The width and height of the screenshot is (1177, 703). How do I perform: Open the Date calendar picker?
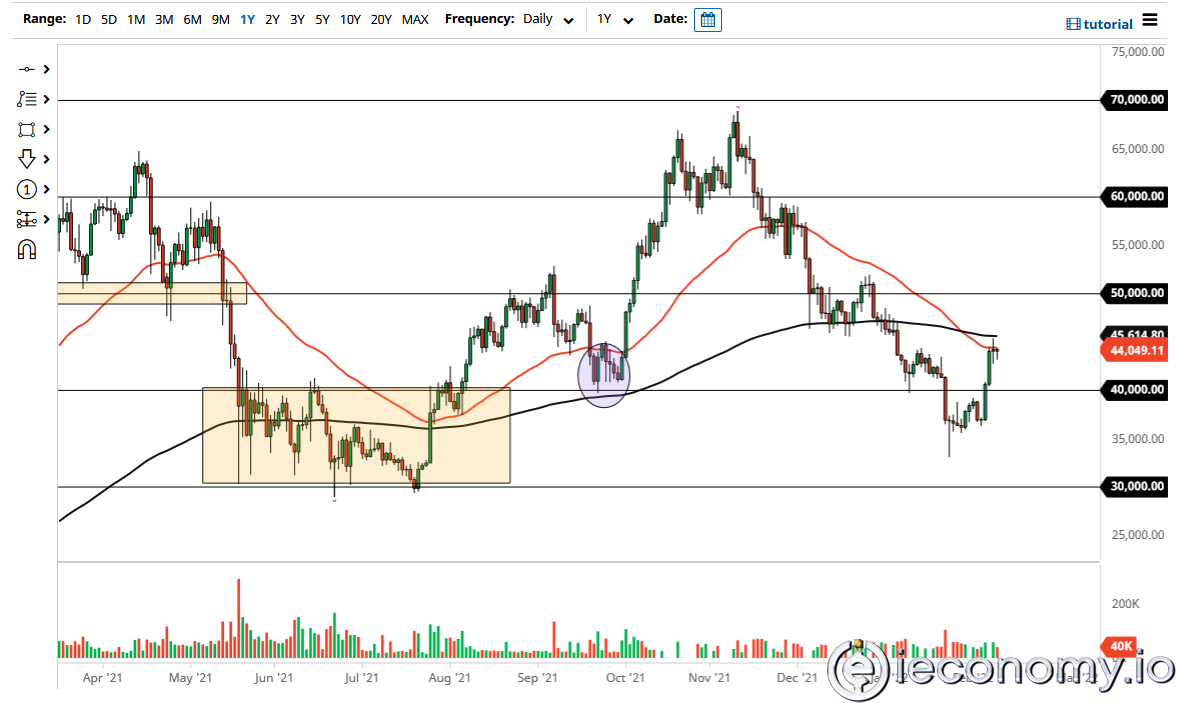(x=707, y=19)
